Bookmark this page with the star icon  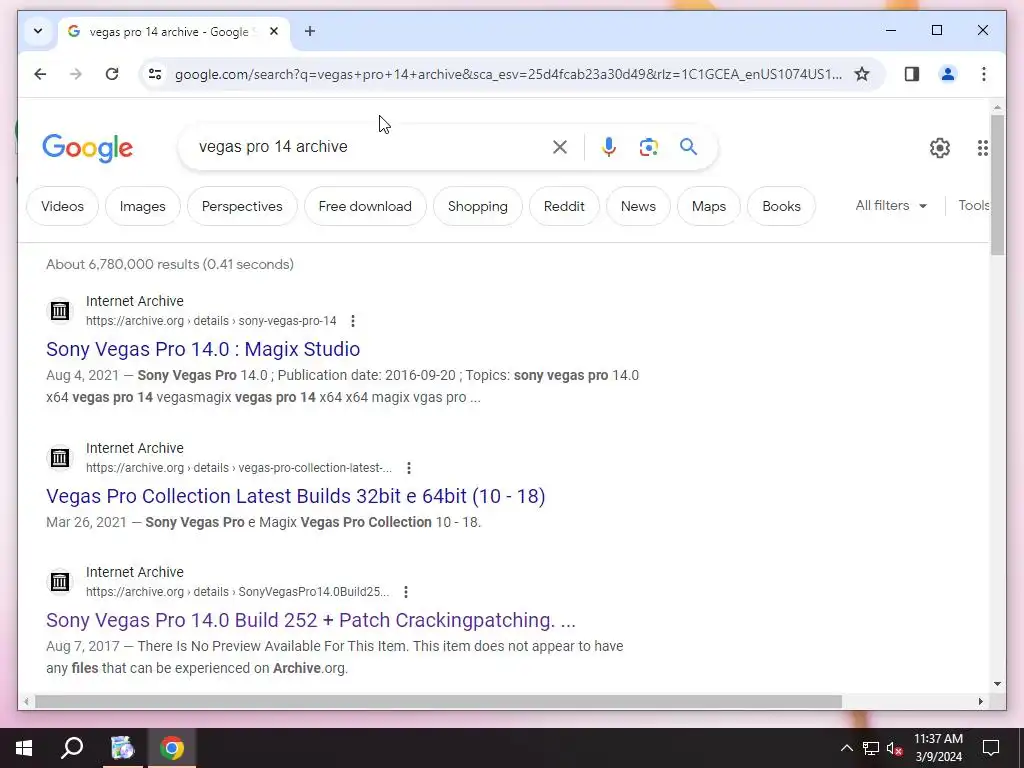coord(862,74)
